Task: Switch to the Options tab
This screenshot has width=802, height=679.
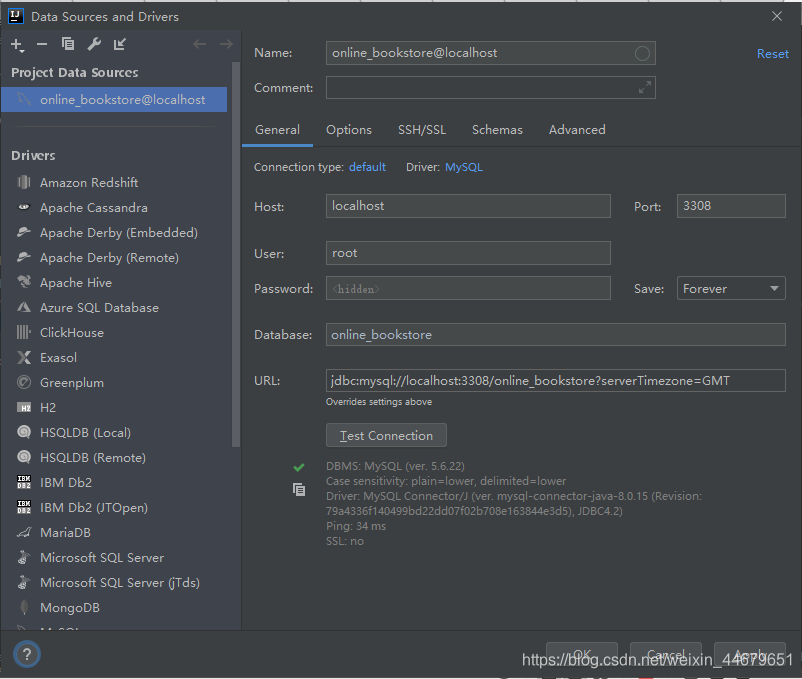Action: coord(349,130)
